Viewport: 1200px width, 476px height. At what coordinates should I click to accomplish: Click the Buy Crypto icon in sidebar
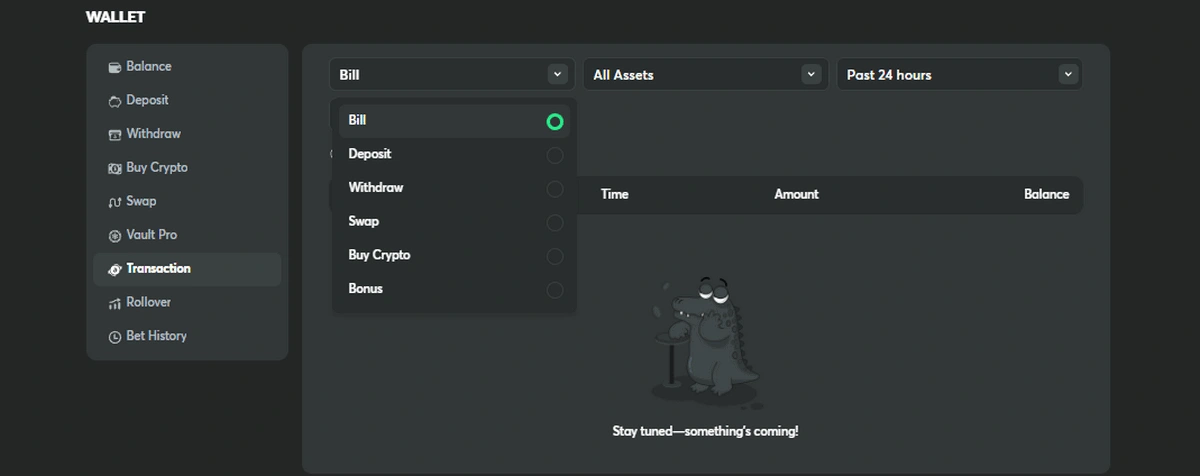[115, 168]
